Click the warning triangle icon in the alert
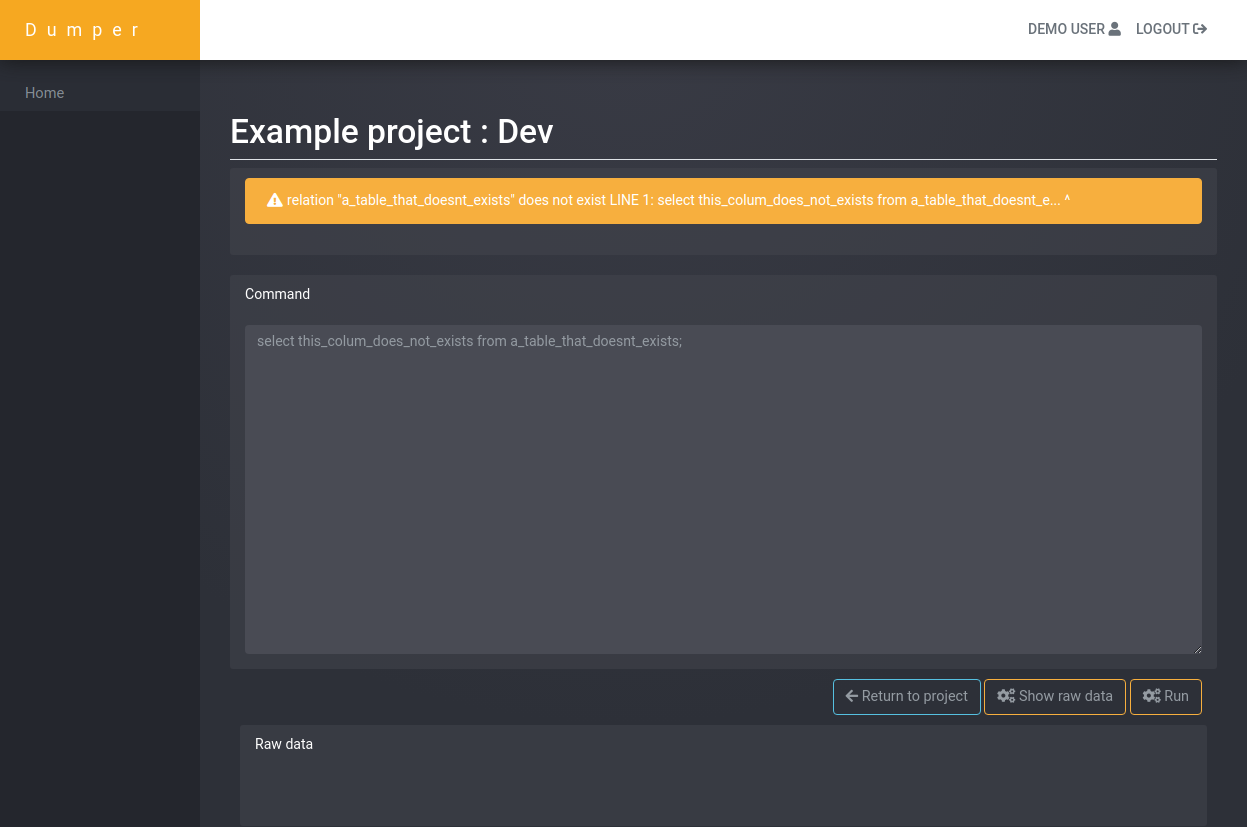 275,200
